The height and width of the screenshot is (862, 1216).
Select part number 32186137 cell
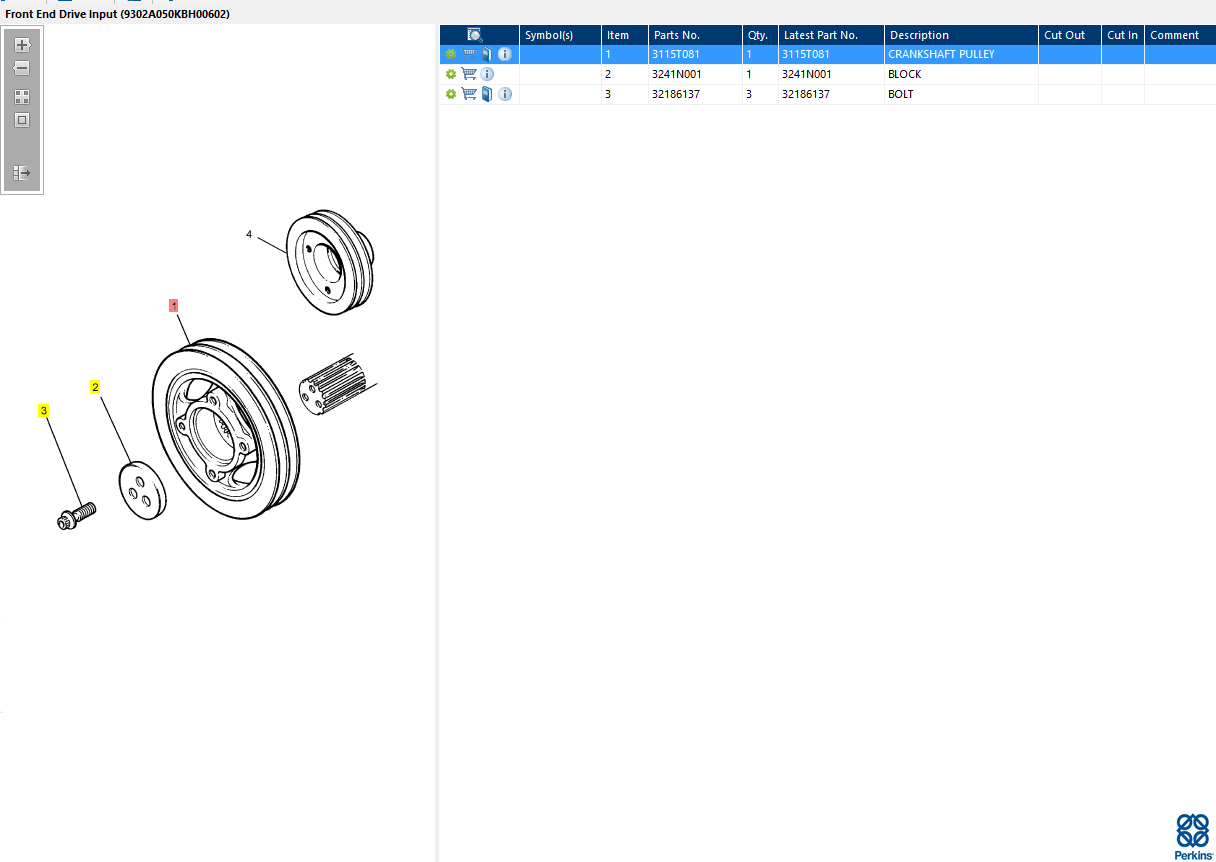point(695,94)
